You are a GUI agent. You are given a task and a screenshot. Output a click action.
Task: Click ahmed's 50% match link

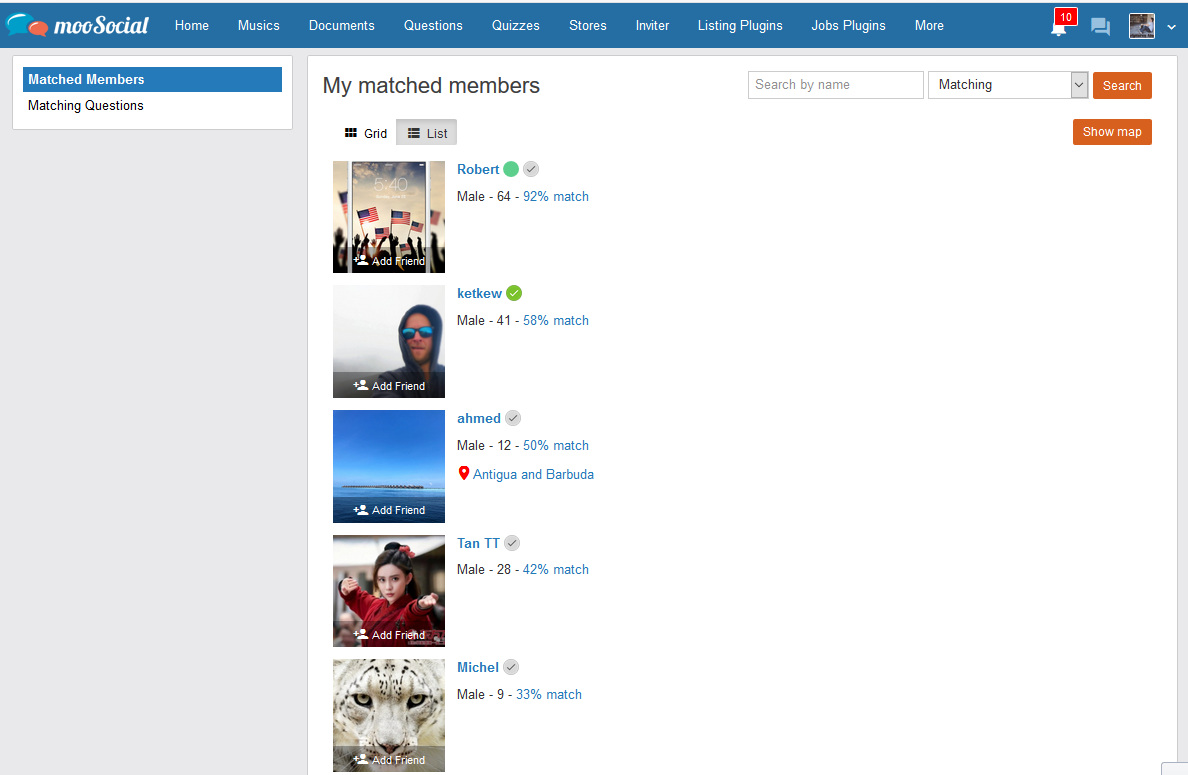[555, 445]
